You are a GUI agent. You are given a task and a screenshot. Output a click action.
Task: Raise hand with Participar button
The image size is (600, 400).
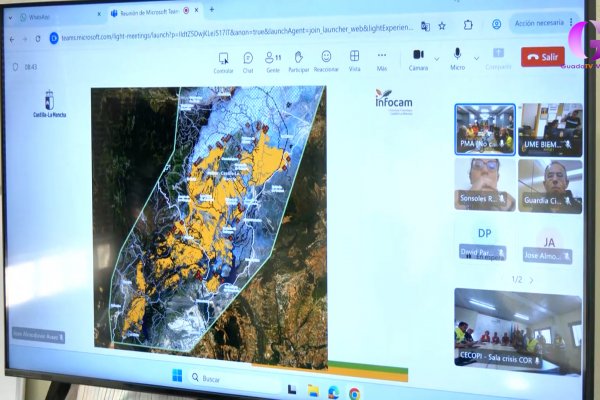pyautogui.click(x=298, y=62)
